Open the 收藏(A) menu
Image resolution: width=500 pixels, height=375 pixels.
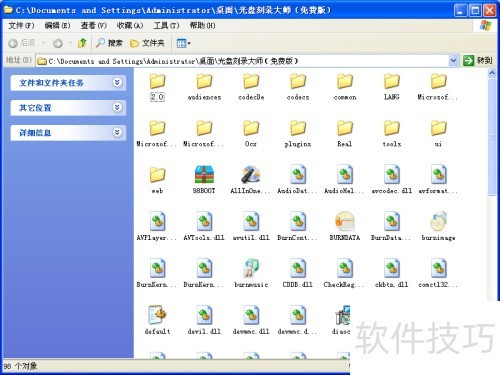(130, 25)
